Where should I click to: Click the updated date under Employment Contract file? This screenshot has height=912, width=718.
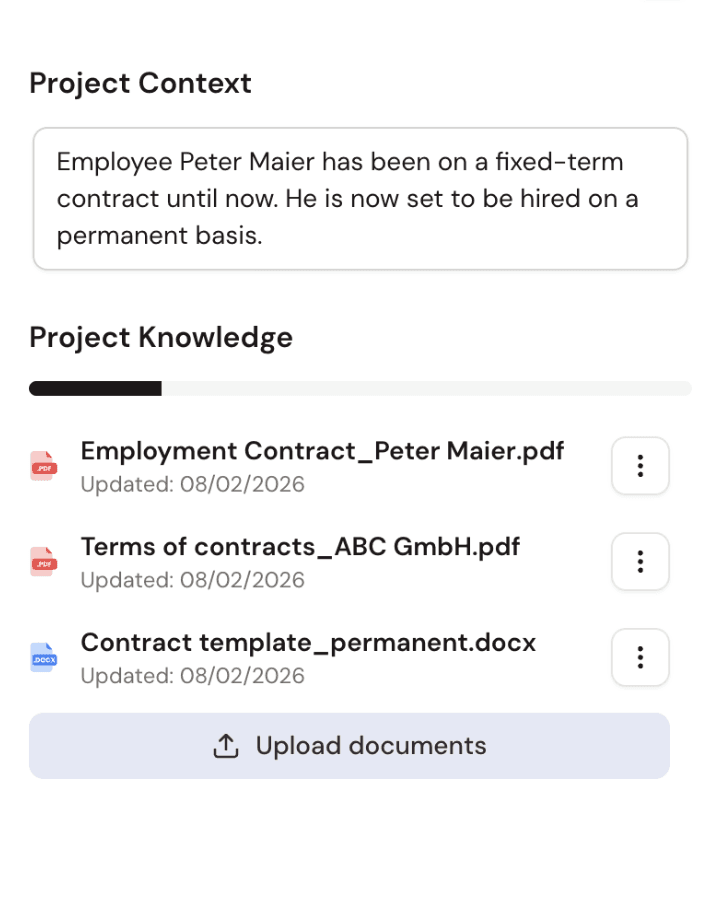click(x=193, y=484)
